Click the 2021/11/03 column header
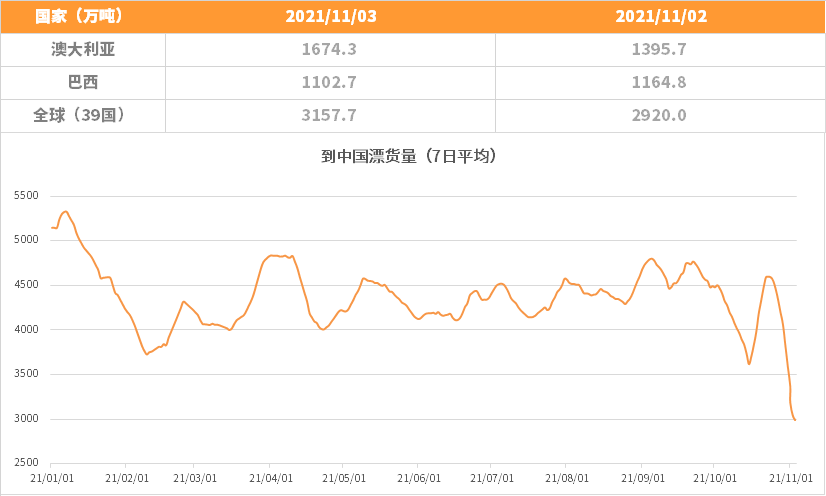Viewport: 826px width, 496px height. (x=331, y=16)
